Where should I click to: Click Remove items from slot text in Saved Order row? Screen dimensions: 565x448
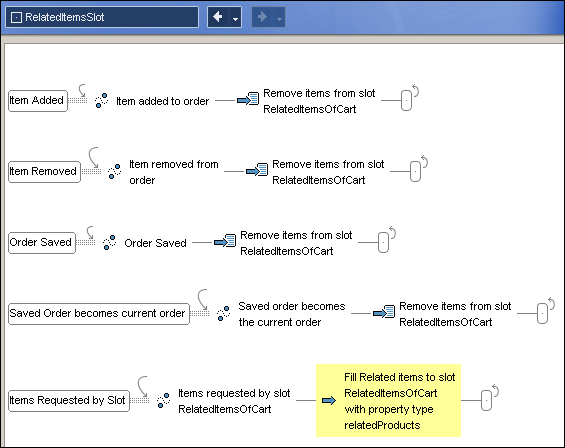(455, 314)
